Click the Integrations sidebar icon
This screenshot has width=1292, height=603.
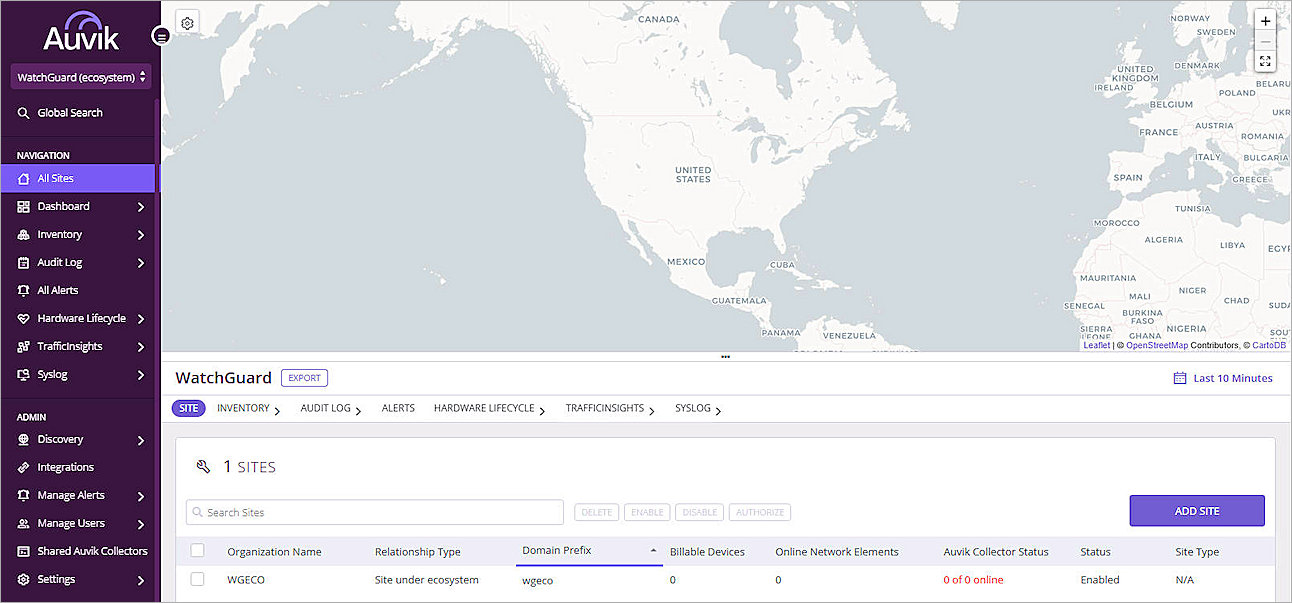point(22,467)
